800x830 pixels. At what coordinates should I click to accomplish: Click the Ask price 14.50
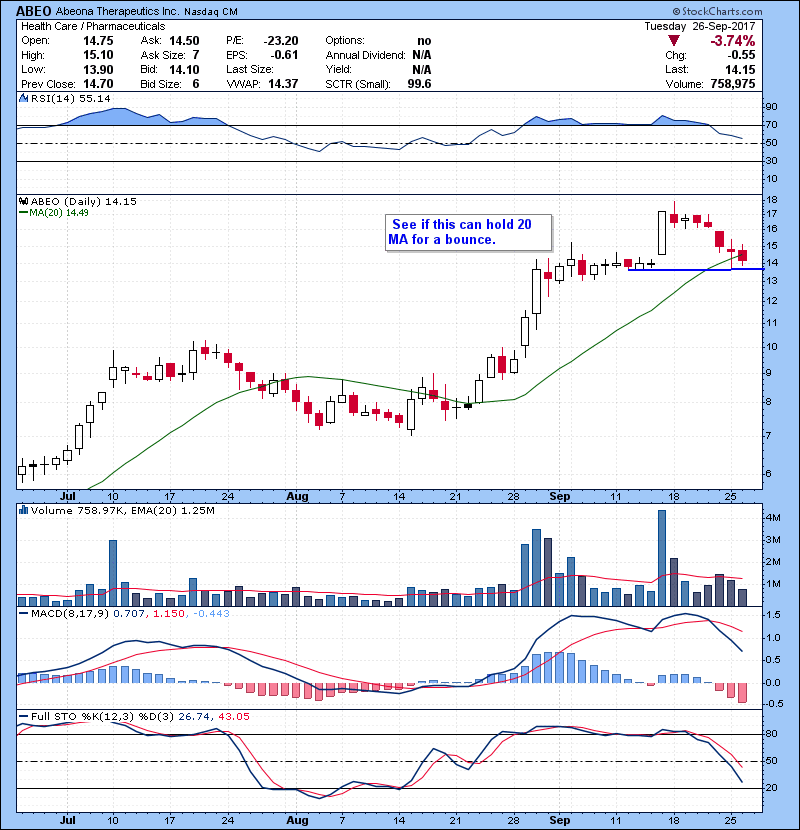pyautogui.click(x=184, y=41)
